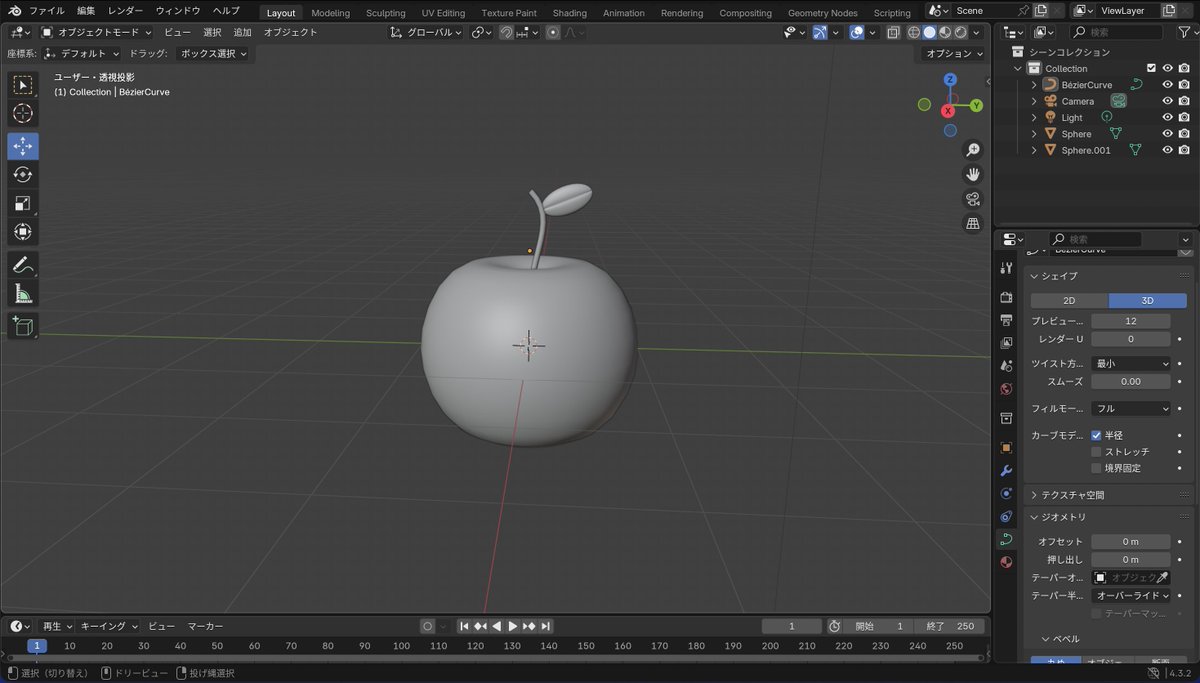Screen dimensions: 1200x683
Task: Open the World properties tab icon
Action: click(x=1007, y=389)
